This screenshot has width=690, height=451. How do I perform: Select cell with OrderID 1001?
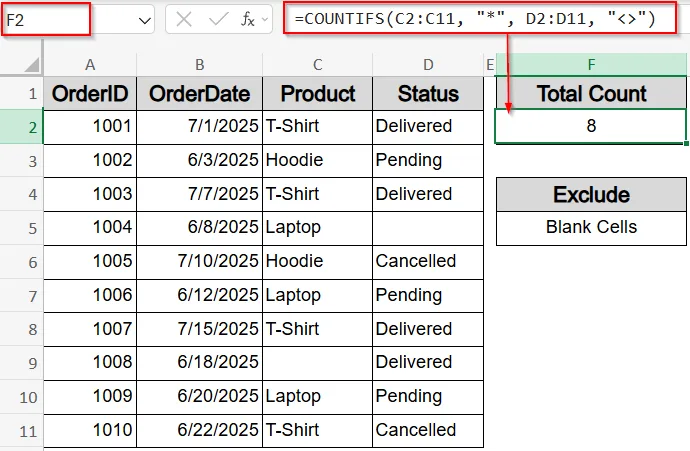90,127
